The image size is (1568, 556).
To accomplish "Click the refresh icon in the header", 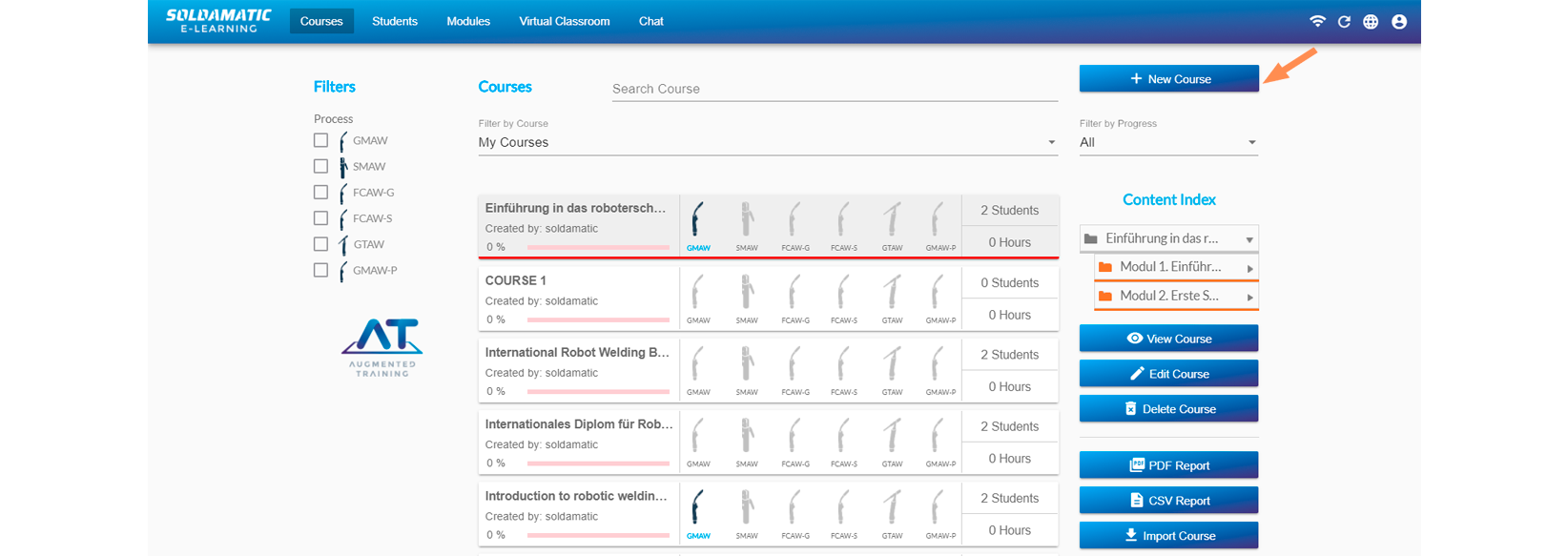I will (1344, 21).
